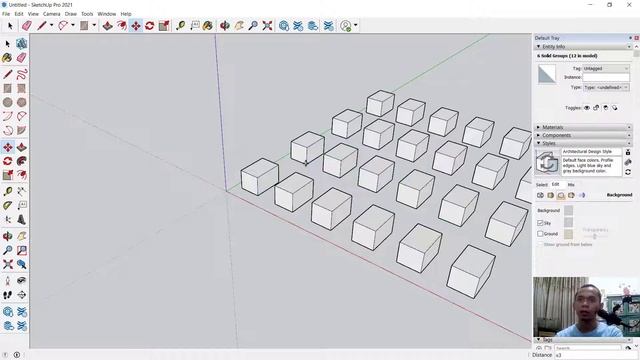Select the Freehand tool in left toolbar
The width and height of the screenshot is (640, 360).
coord(22,74)
